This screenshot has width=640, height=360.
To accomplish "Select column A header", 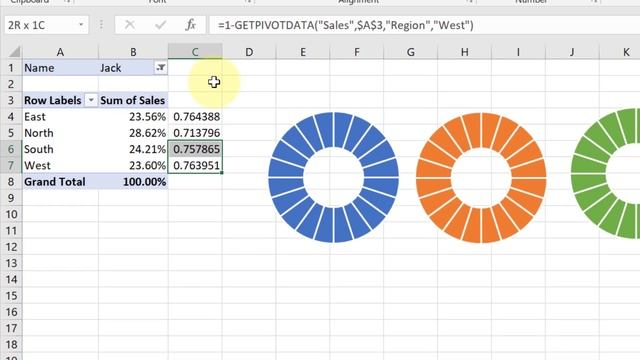I will tap(60, 52).
